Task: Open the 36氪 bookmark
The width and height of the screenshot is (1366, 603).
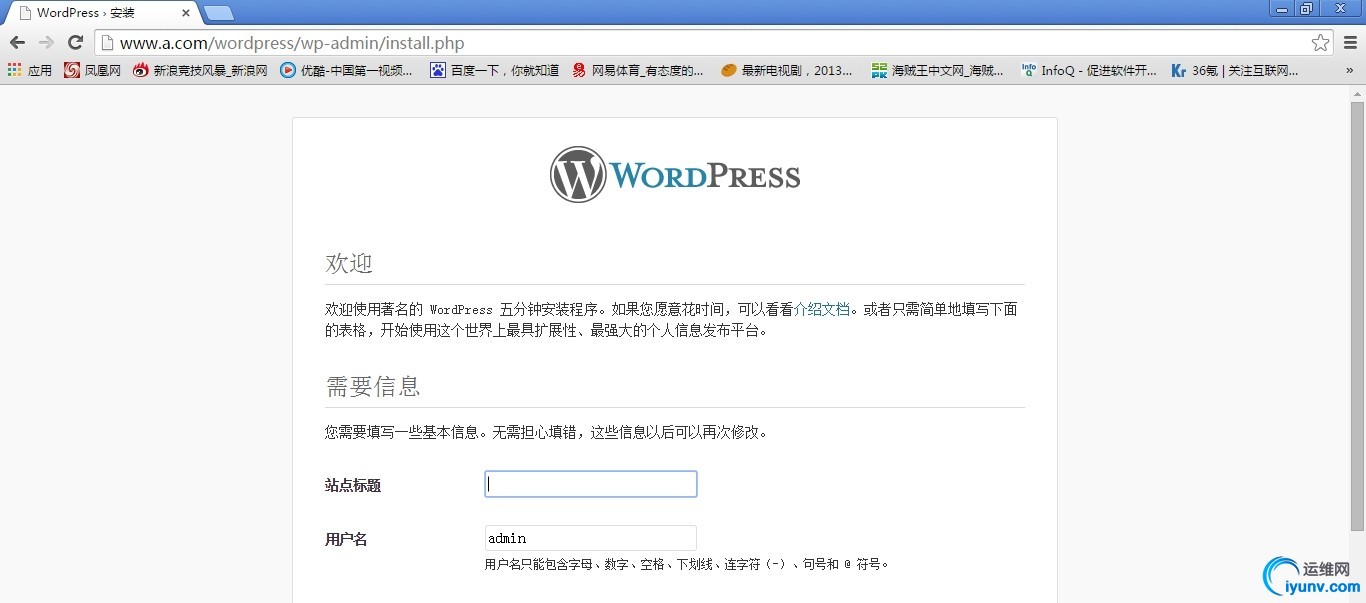Action: point(1235,71)
